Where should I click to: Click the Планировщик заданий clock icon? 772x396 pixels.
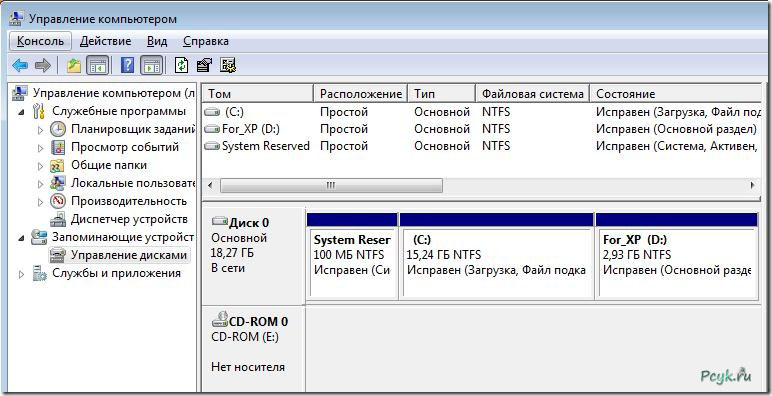click(x=58, y=130)
